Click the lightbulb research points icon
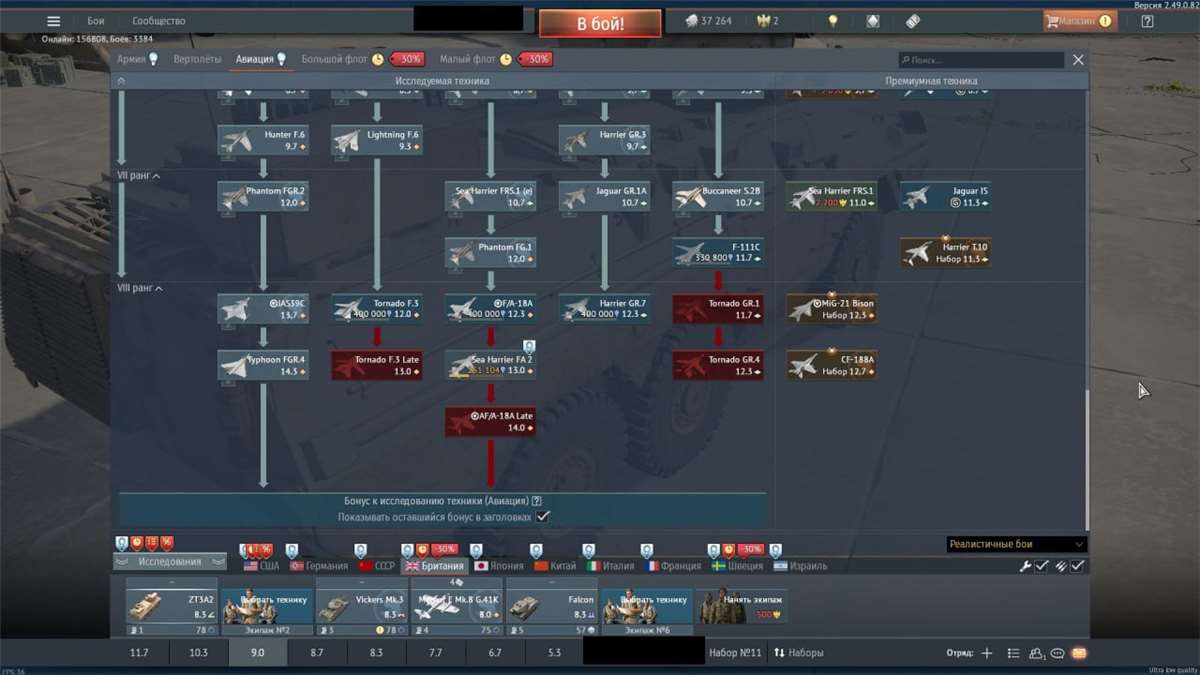Viewport: 1200px width, 675px height. [x=832, y=21]
